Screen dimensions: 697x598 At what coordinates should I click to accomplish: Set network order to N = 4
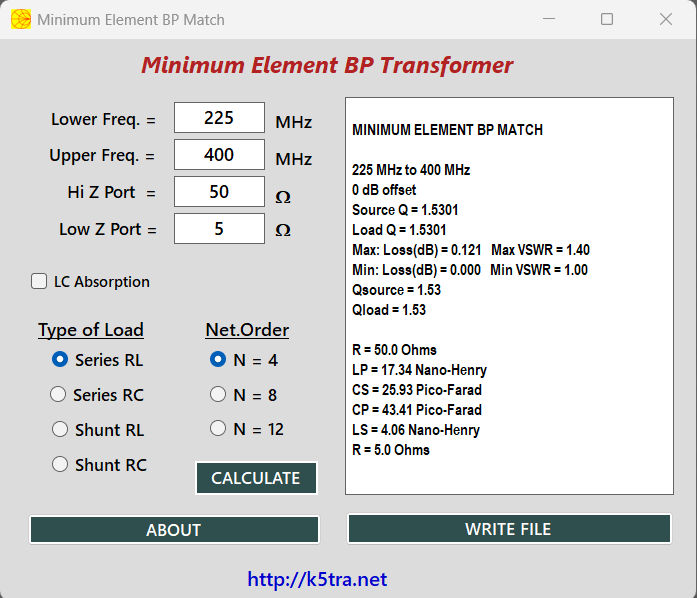pos(218,360)
